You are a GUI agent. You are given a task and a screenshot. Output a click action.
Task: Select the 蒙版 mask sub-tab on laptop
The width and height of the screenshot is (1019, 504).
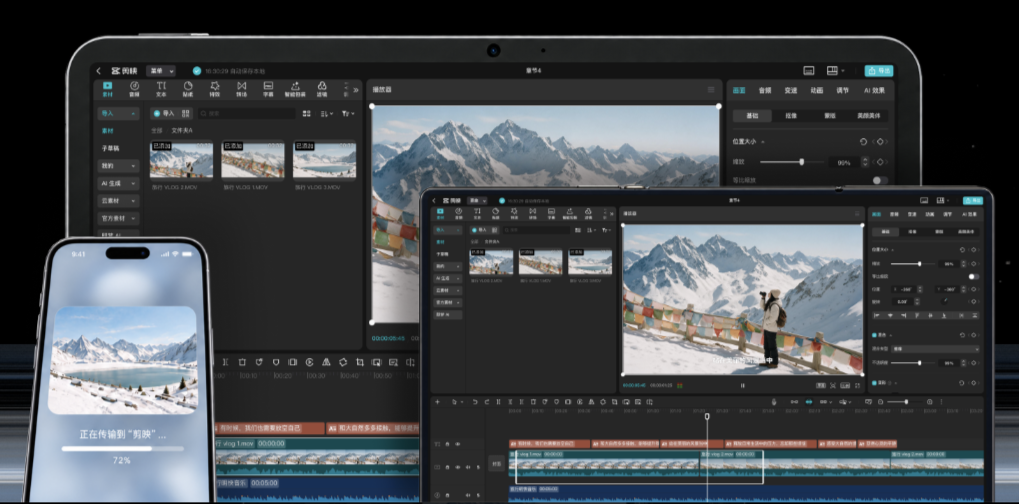pos(830,116)
